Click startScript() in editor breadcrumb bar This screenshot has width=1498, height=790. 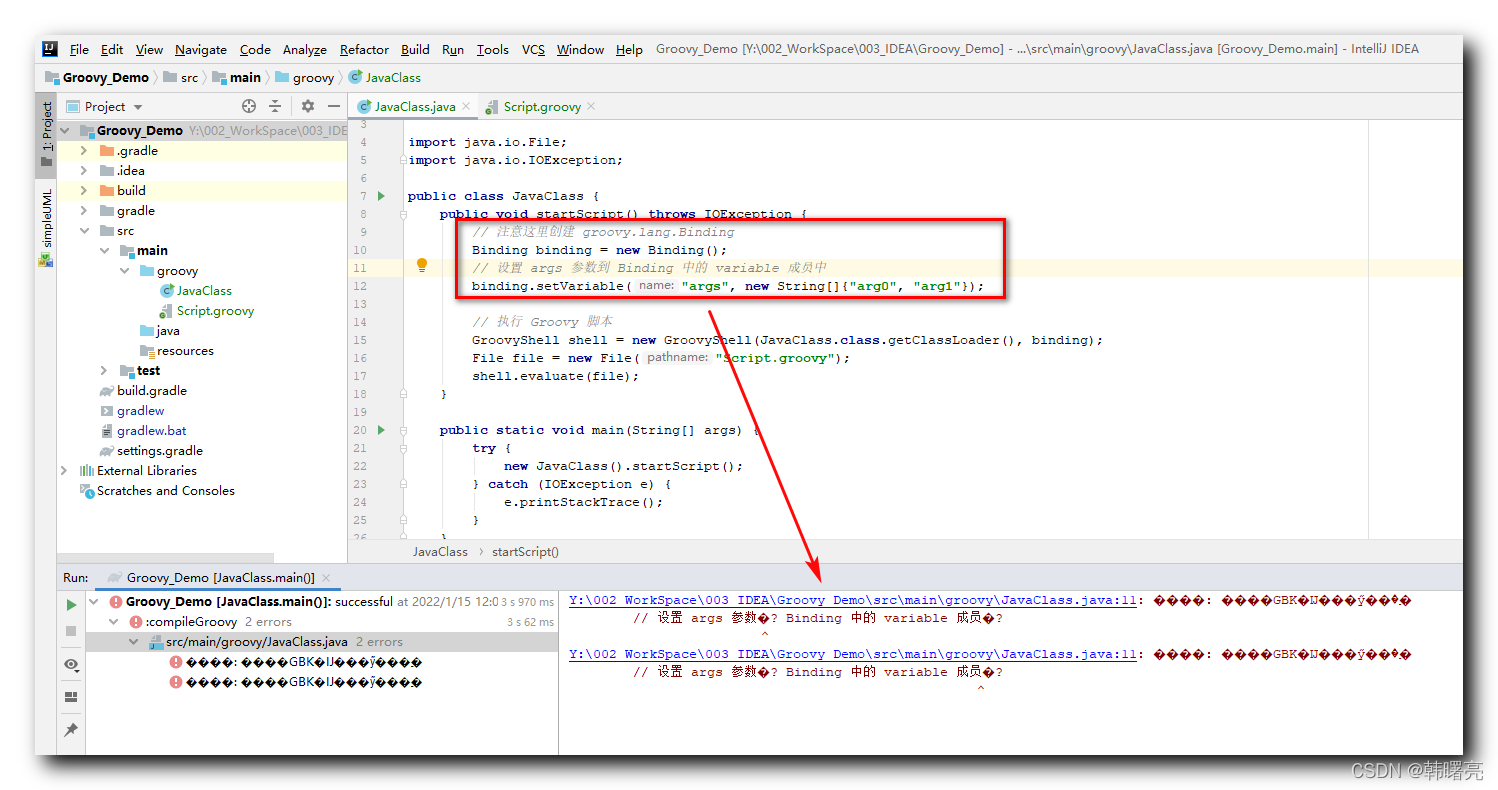[525, 551]
